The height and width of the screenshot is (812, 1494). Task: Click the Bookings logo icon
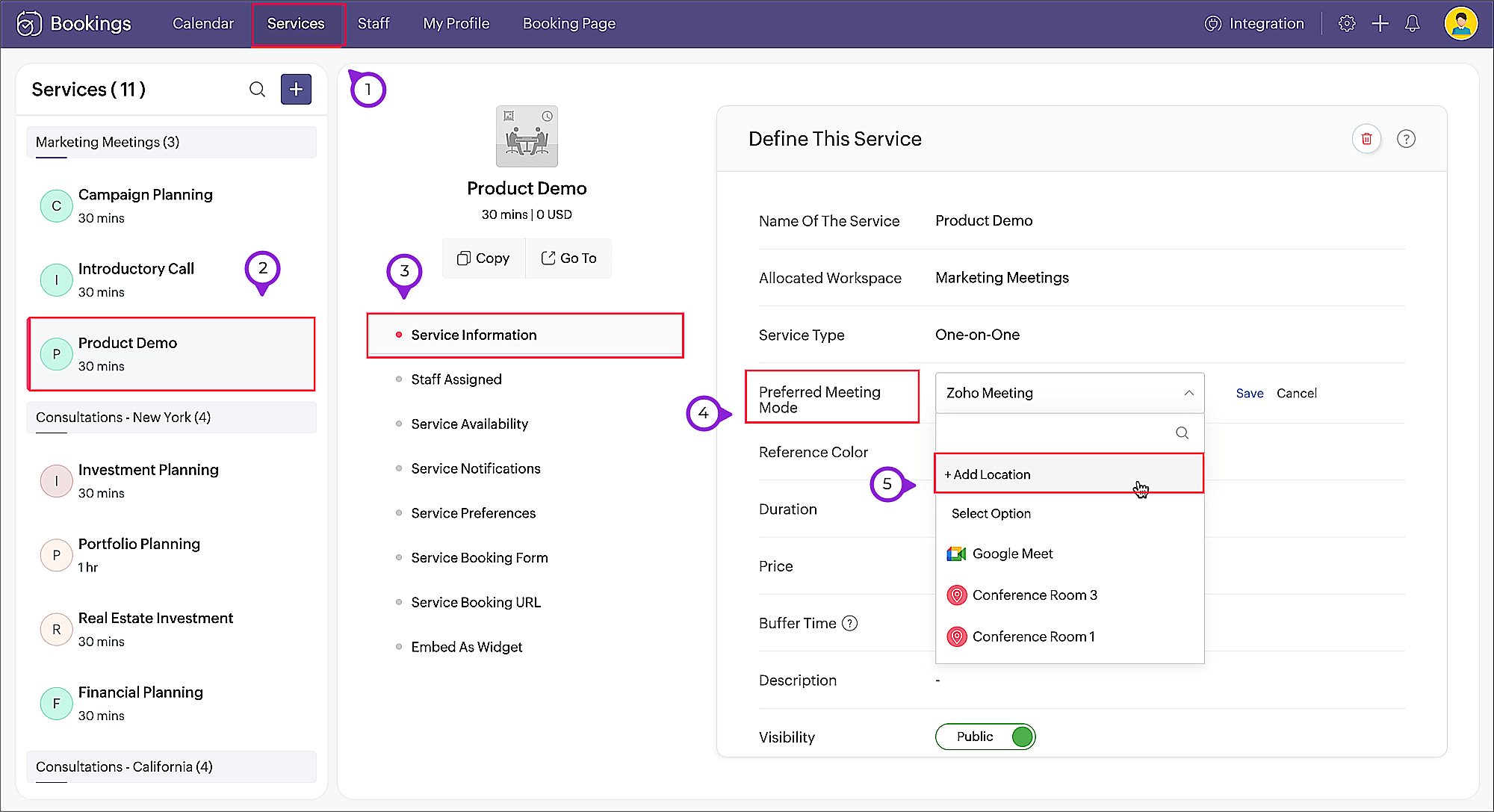pyautogui.click(x=29, y=23)
